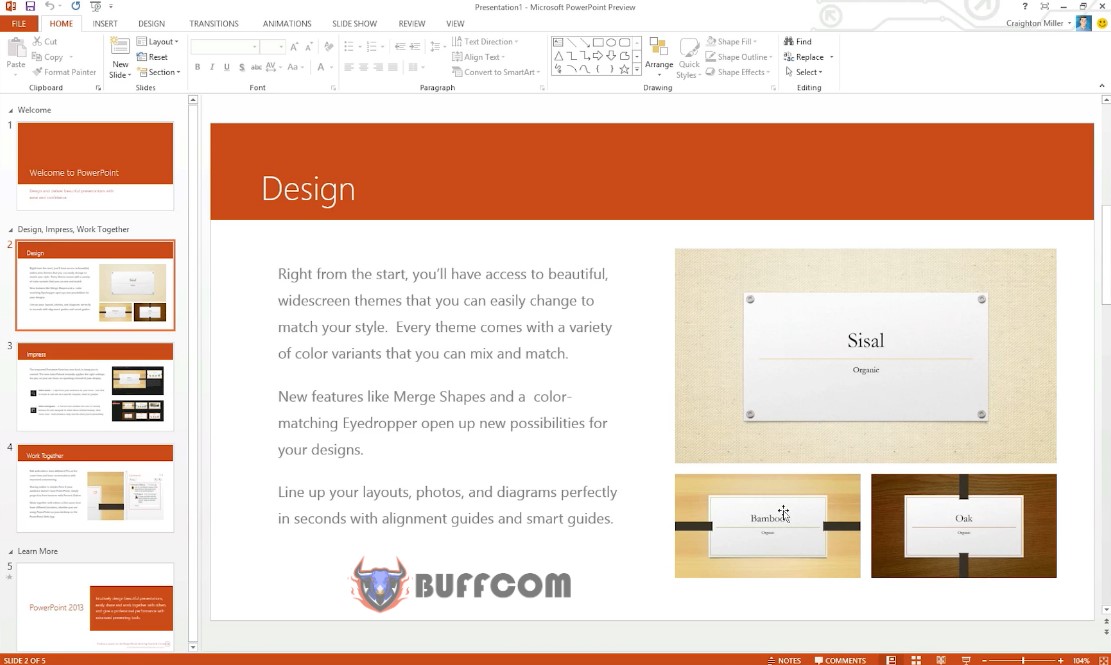The height and width of the screenshot is (665, 1111).
Task: Center the paragraph text
Action: tap(363, 67)
